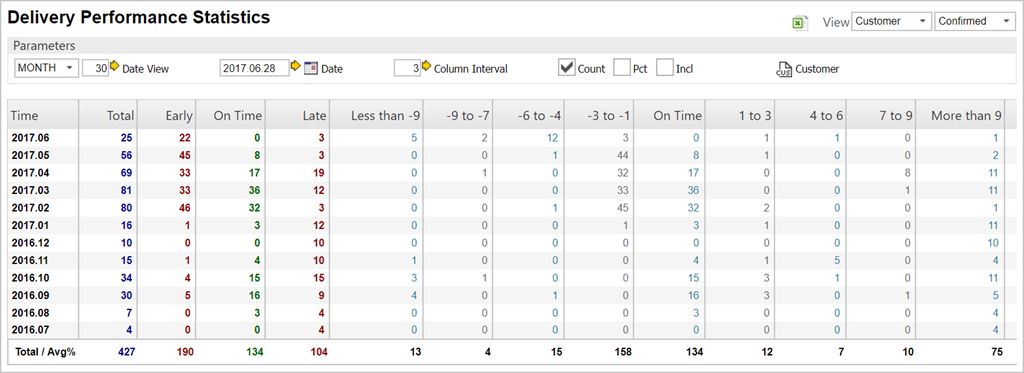Click the More than 9 column header

(966, 116)
